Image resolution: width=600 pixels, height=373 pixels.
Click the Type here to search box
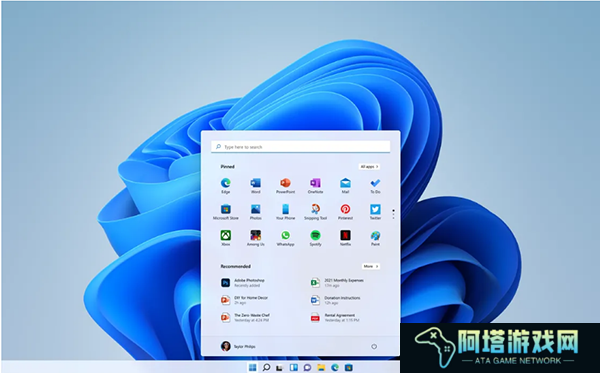click(x=300, y=147)
